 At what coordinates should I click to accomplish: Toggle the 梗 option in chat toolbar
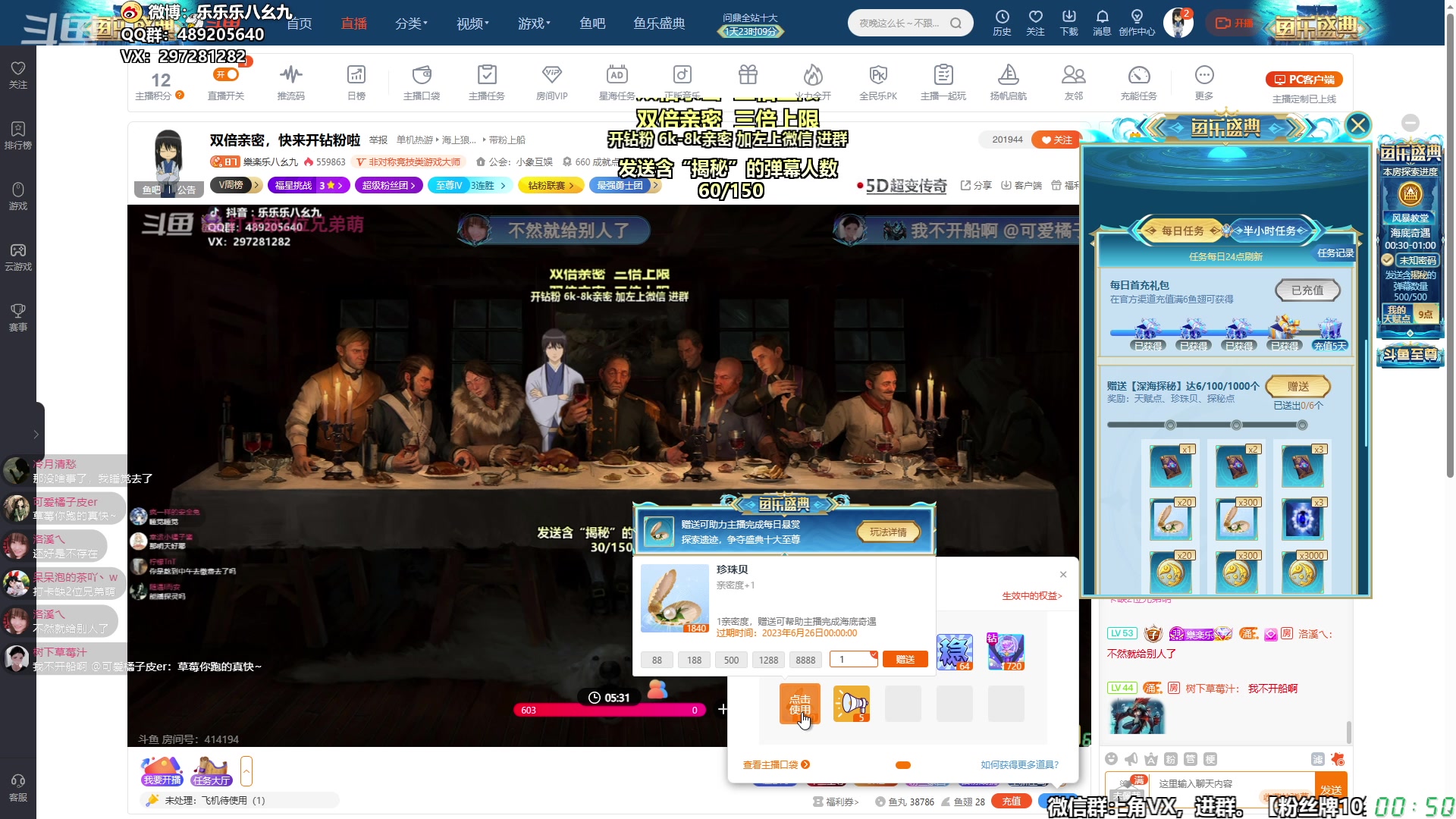click(x=1210, y=759)
